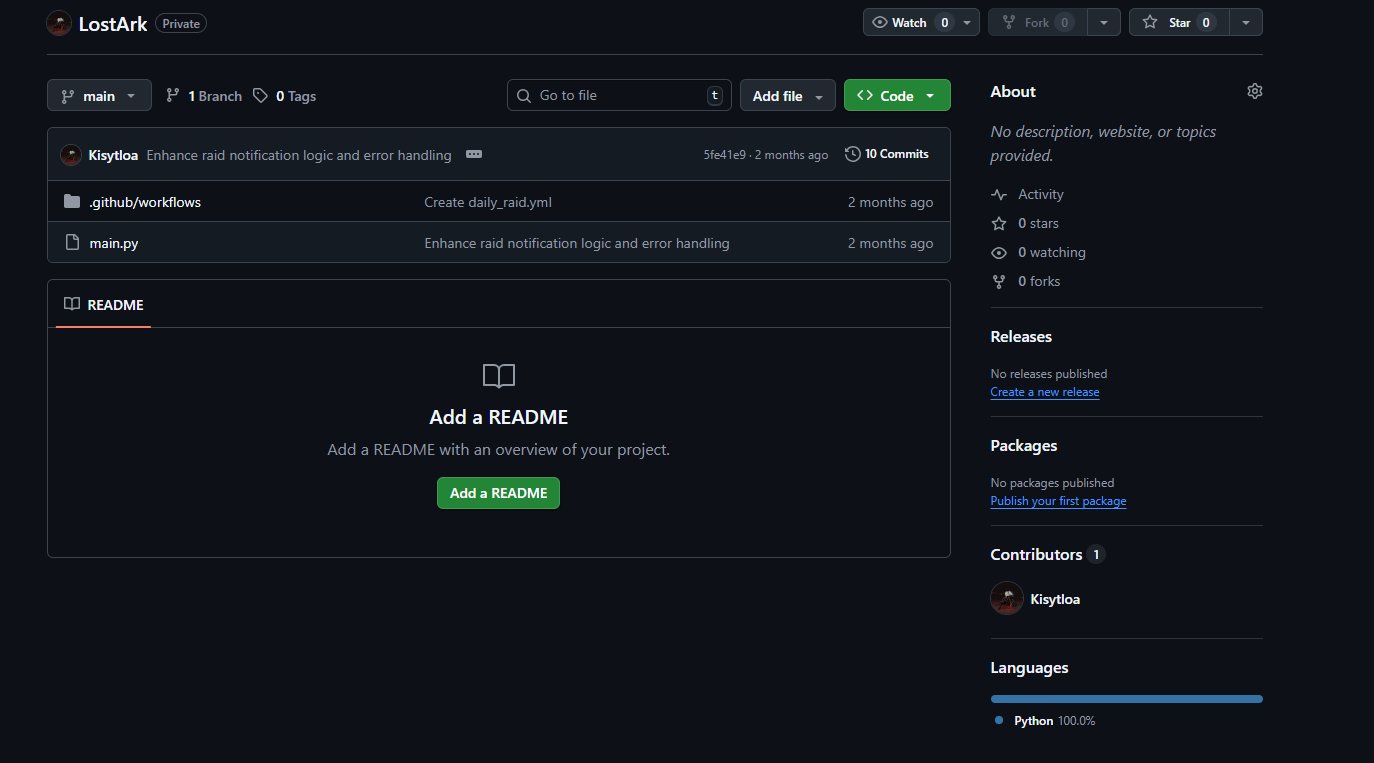The height and width of the screenshot is (763, 1374).
Task: Open the Watch notifications dropdown
Action: (921, 22)
